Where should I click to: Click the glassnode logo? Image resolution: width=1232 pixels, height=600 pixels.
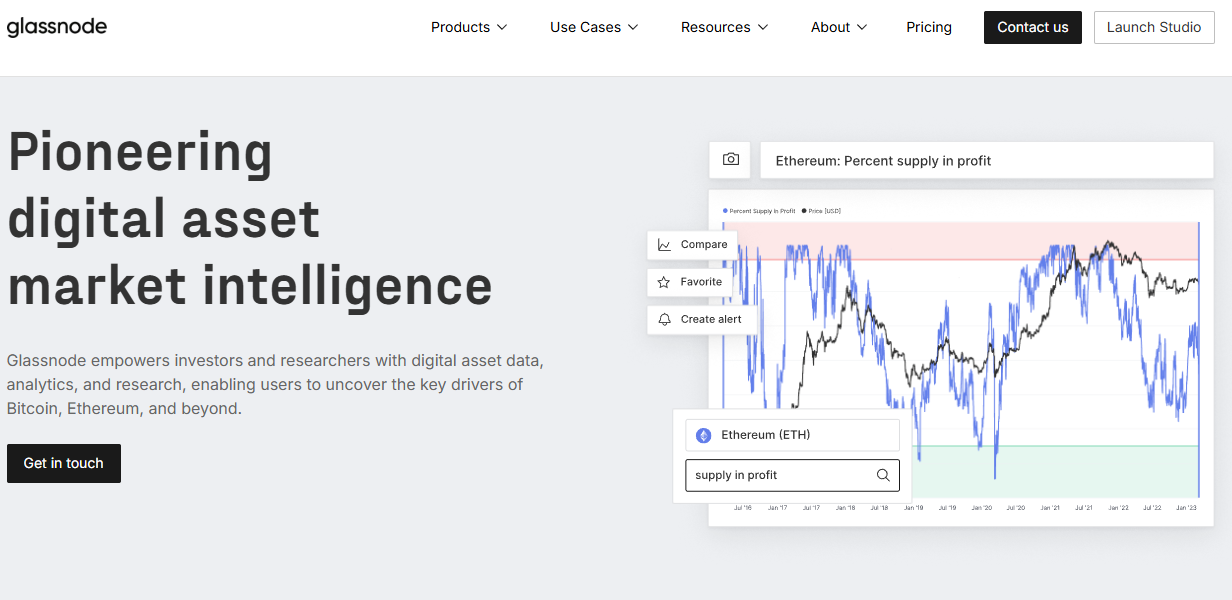pyautogui.click(x=57, y=27)
